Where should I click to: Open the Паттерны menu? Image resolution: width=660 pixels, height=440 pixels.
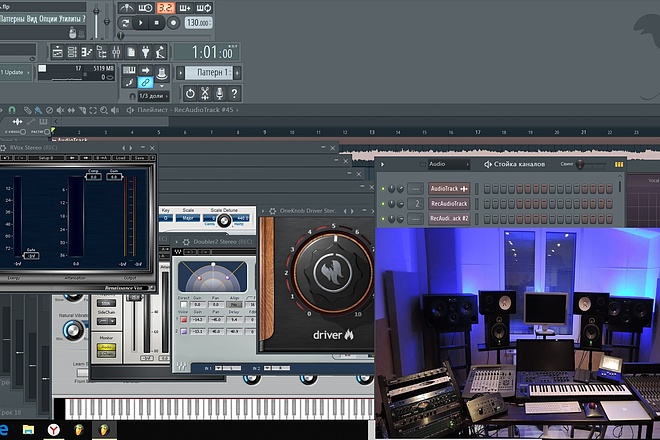[x=13, y=19]
